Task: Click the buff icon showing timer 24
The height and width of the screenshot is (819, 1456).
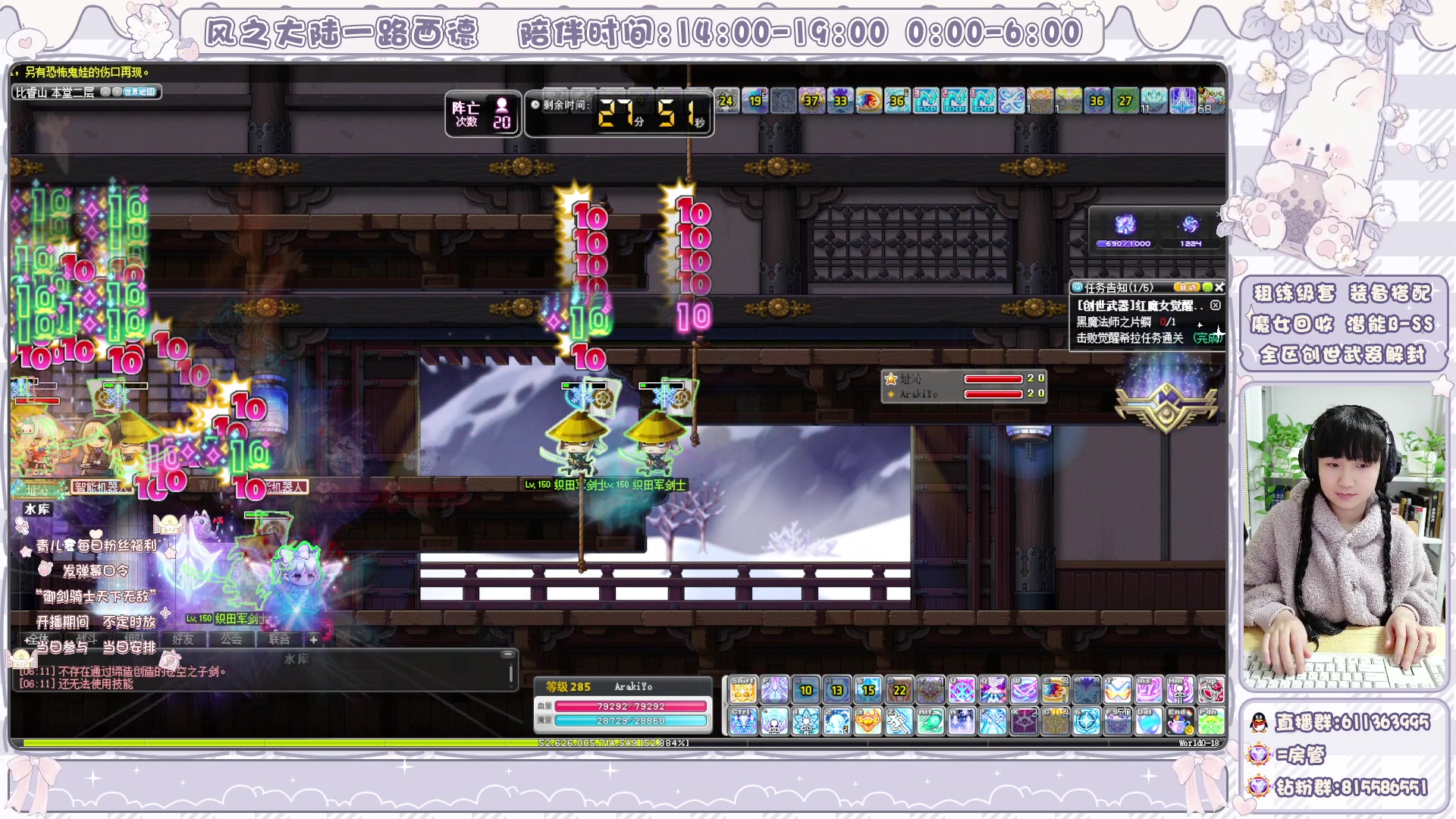Action: 726,100
